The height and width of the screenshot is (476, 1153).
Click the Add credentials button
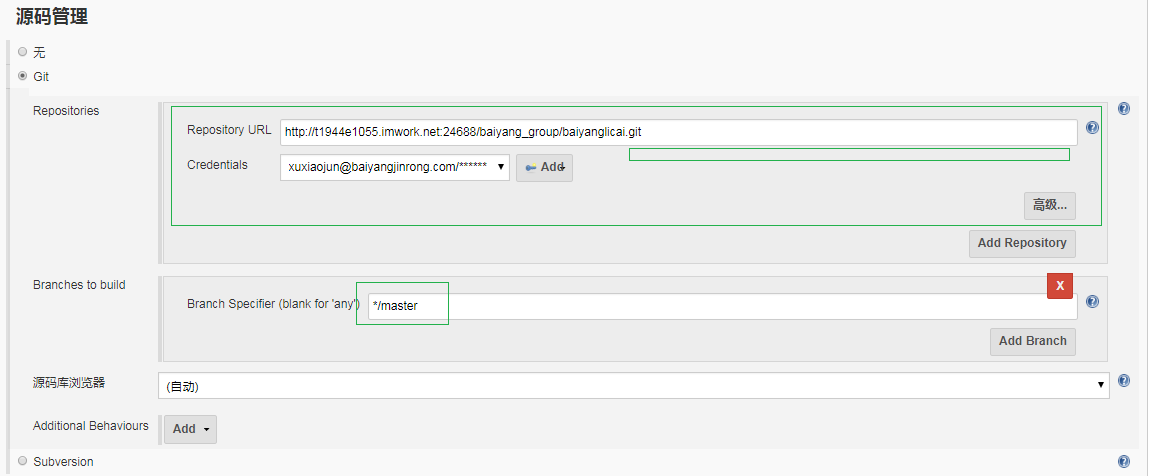(x=544, y=168)
